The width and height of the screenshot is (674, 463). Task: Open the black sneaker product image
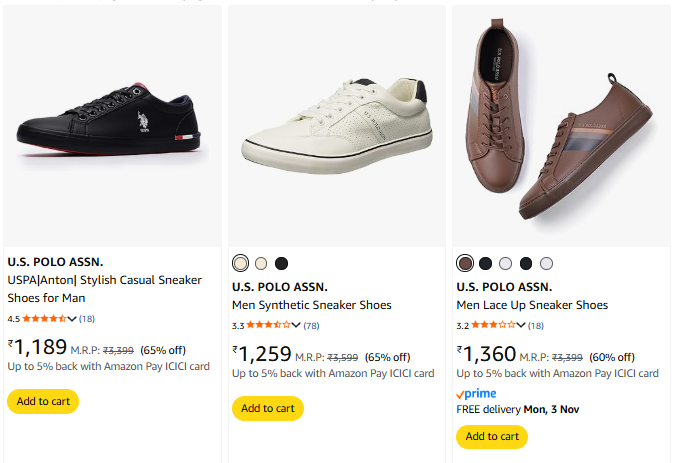tap(112, 127)
